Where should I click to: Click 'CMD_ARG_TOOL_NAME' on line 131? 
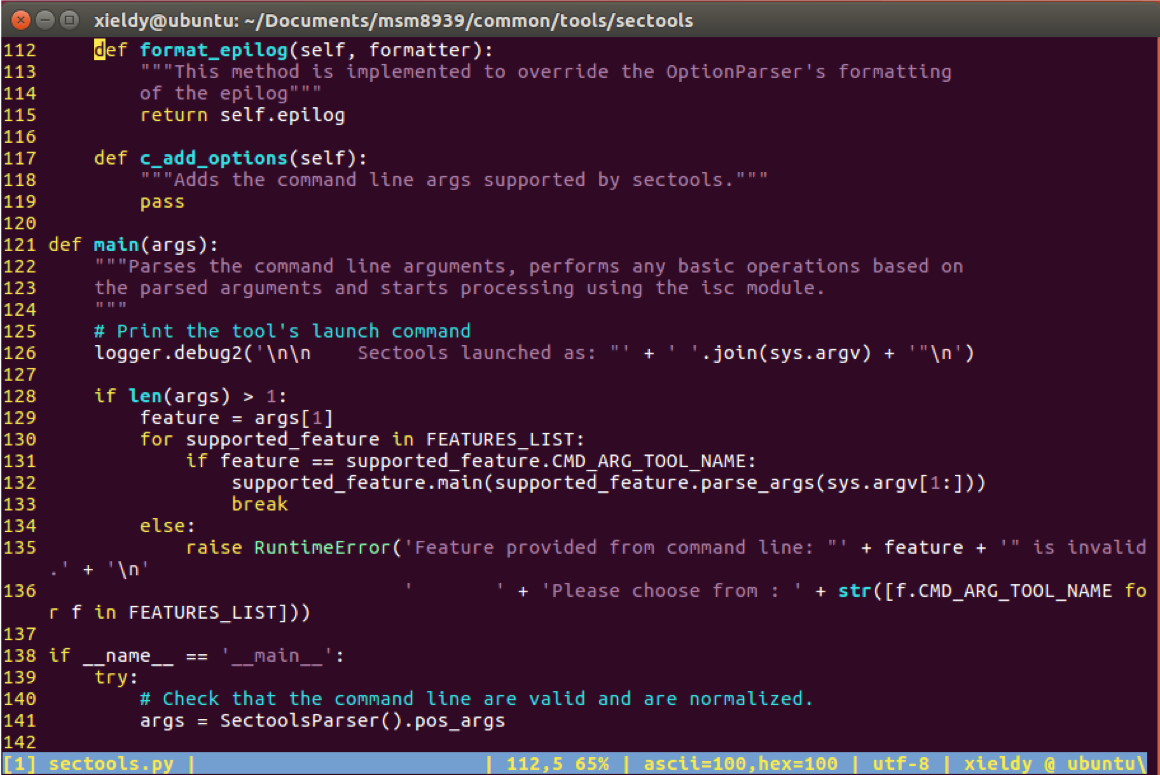648,461
